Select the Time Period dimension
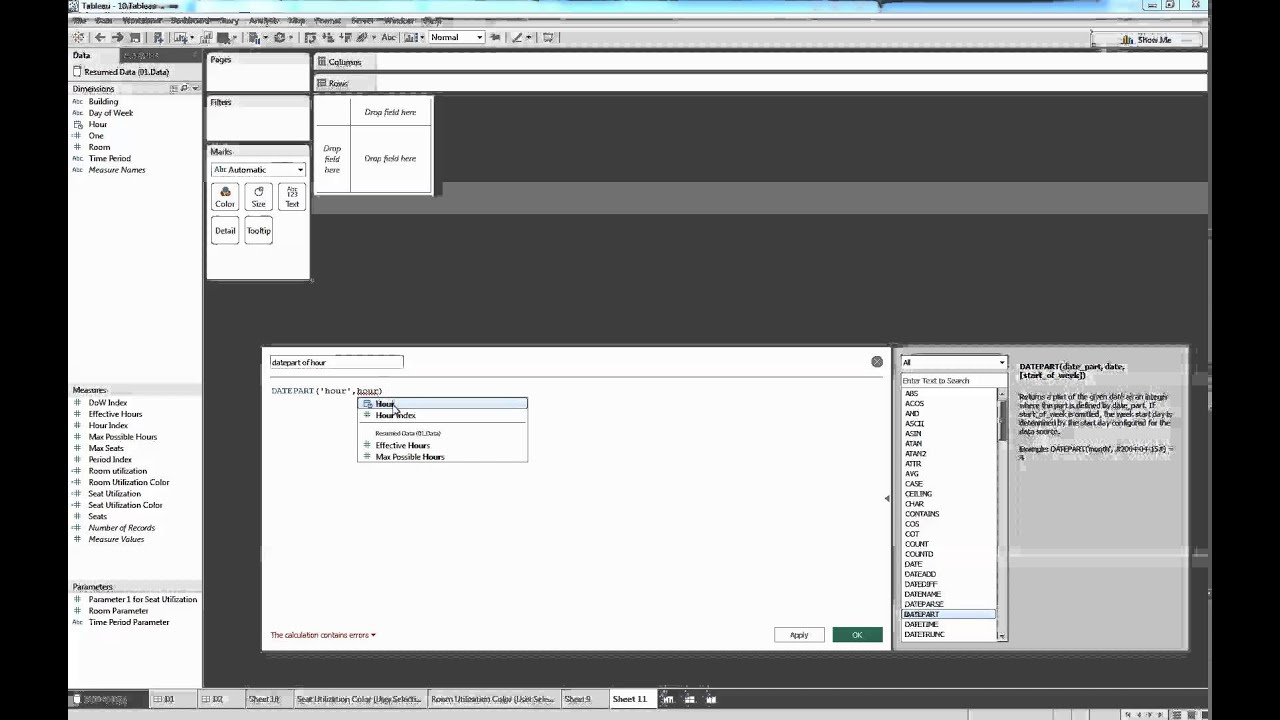The image size is (1280, 720). (x=110, y=159)
